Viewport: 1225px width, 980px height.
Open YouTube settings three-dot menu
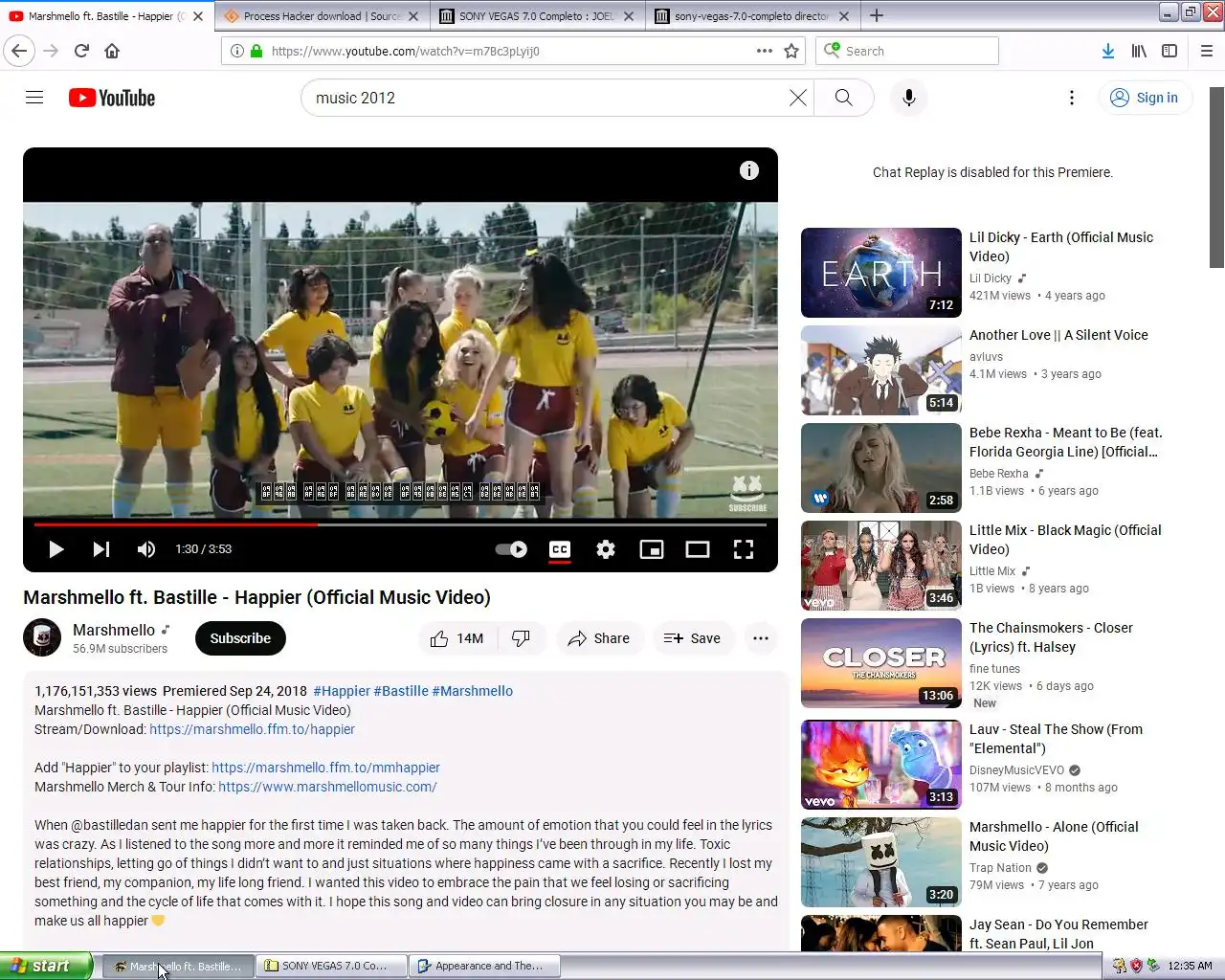[x=1072, y=98]
